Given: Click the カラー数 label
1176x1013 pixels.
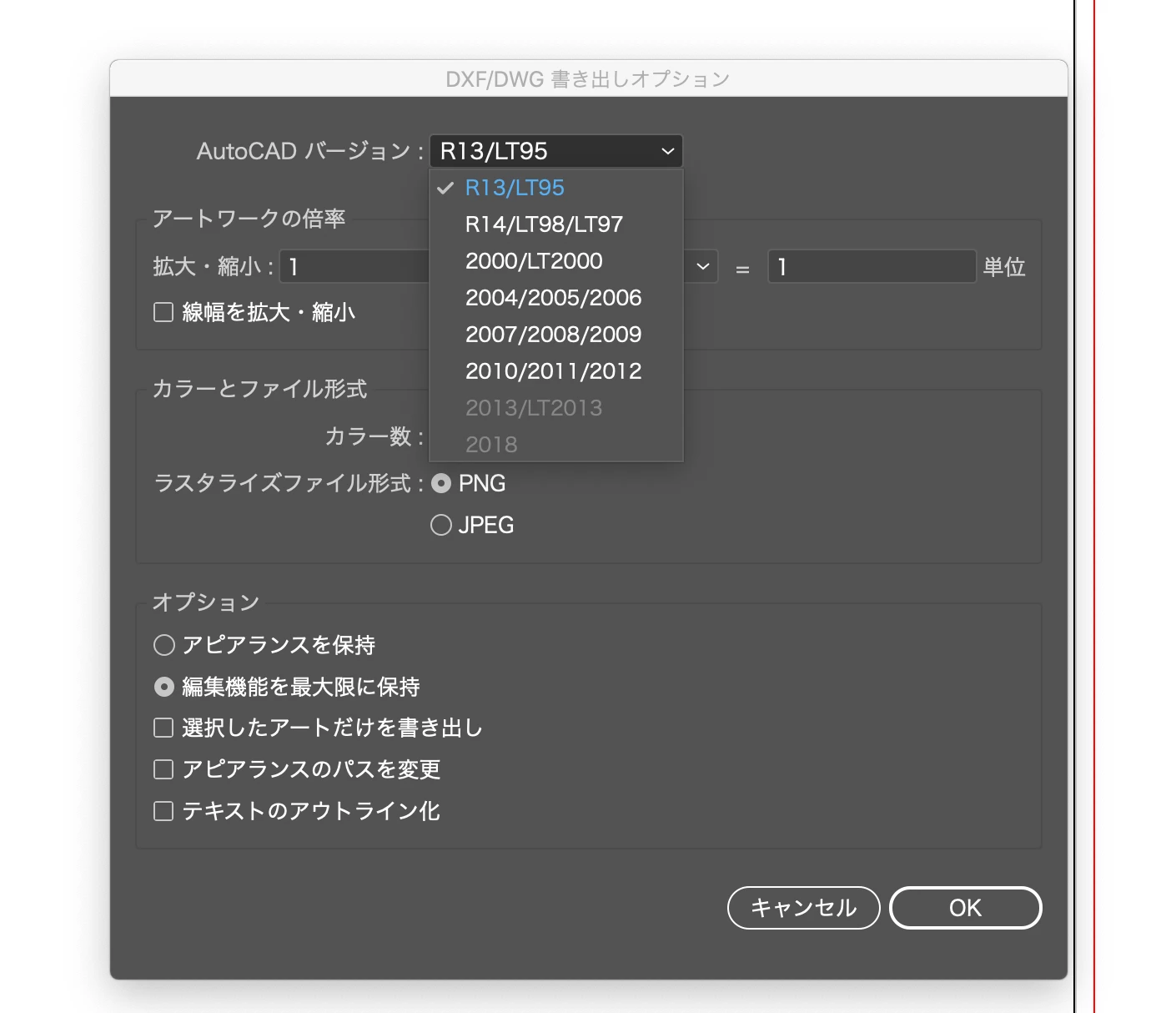Looking at the screenshot, I should 374,436.
